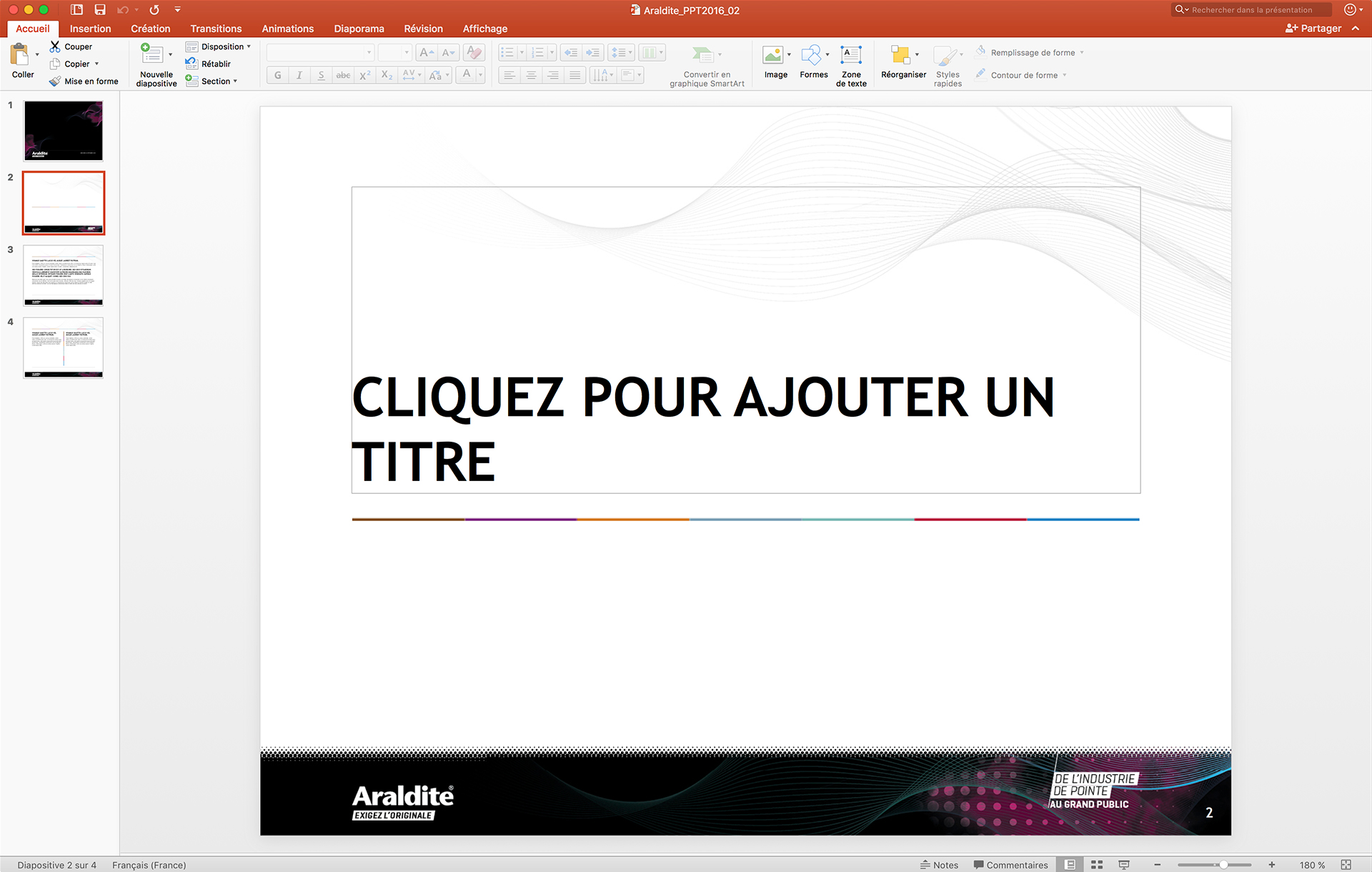Click Convertir en graphique SmartArt
The height and width of the screenshot is (872, 1372).
click(707, 66)
